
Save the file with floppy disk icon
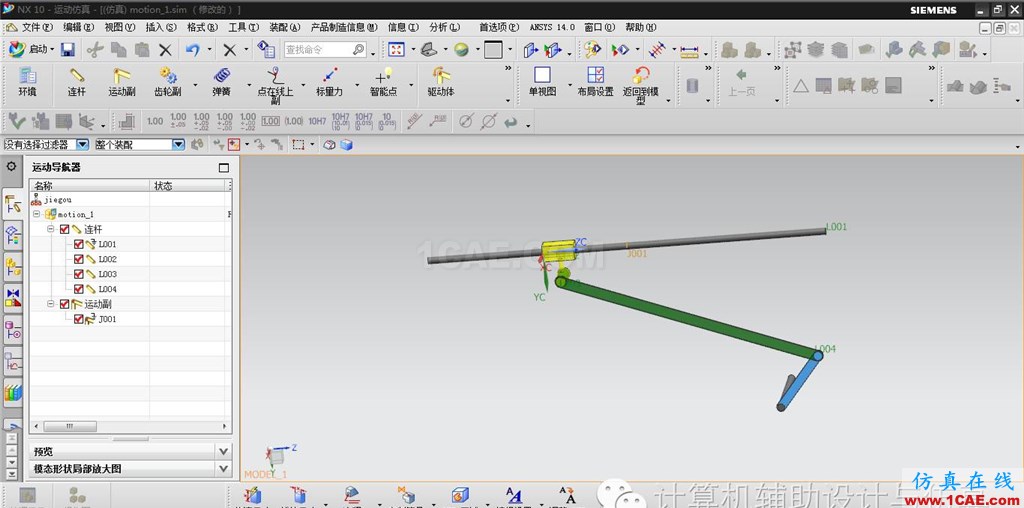[x=67, y=50]
